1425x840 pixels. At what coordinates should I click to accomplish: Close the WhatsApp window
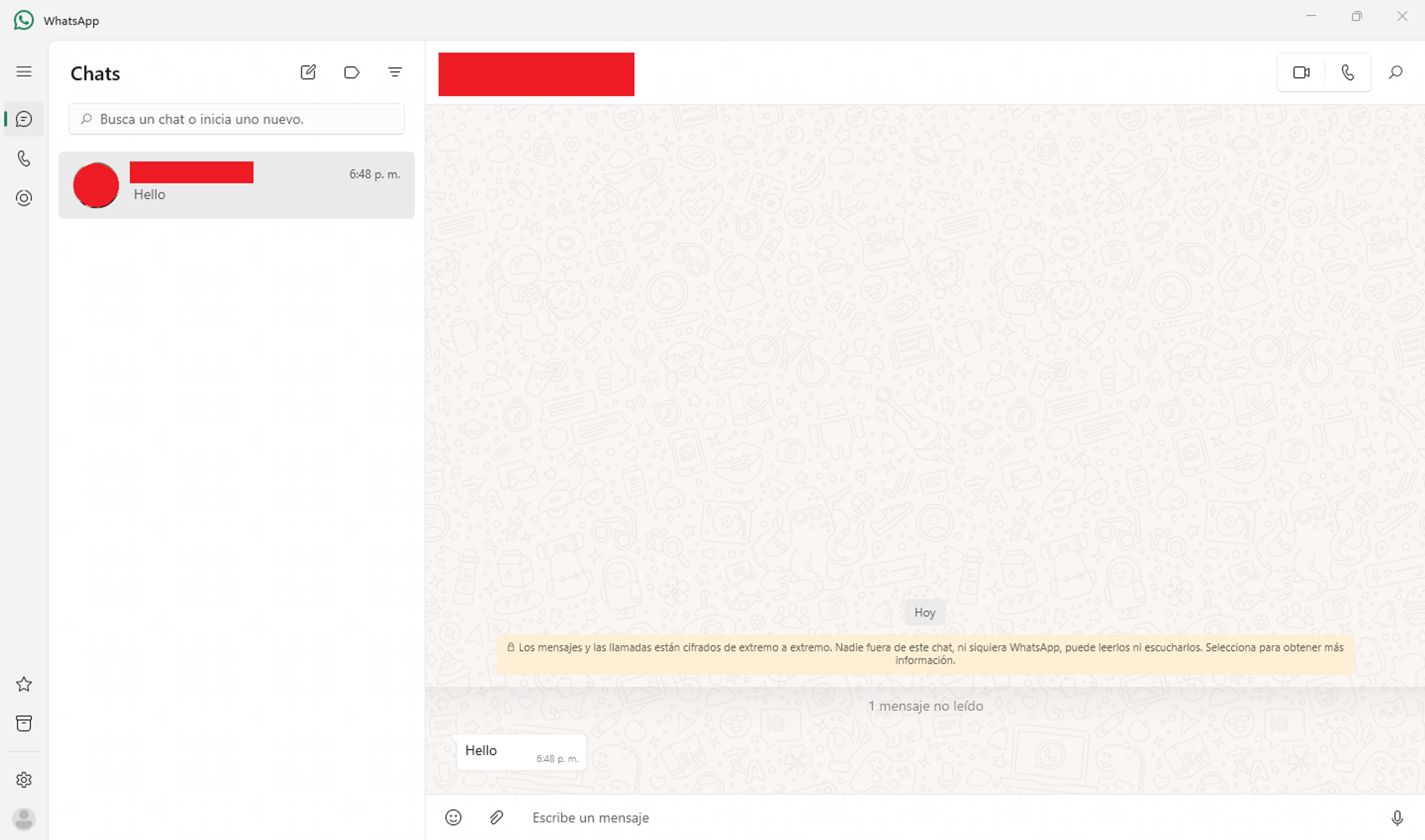(x=1402, y=16)
